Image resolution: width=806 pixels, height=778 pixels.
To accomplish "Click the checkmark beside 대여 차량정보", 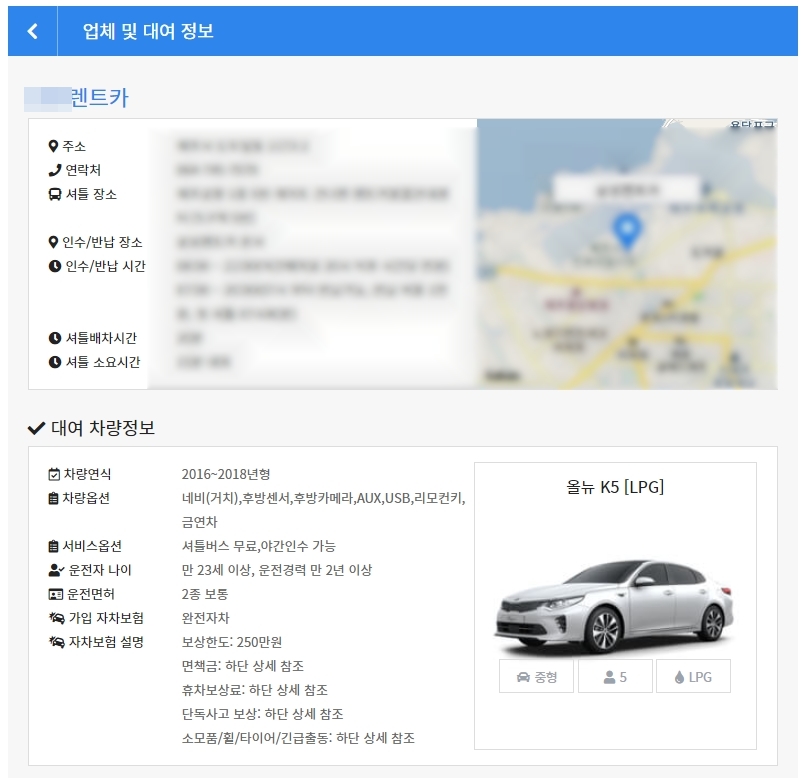I will coord(36,428).
